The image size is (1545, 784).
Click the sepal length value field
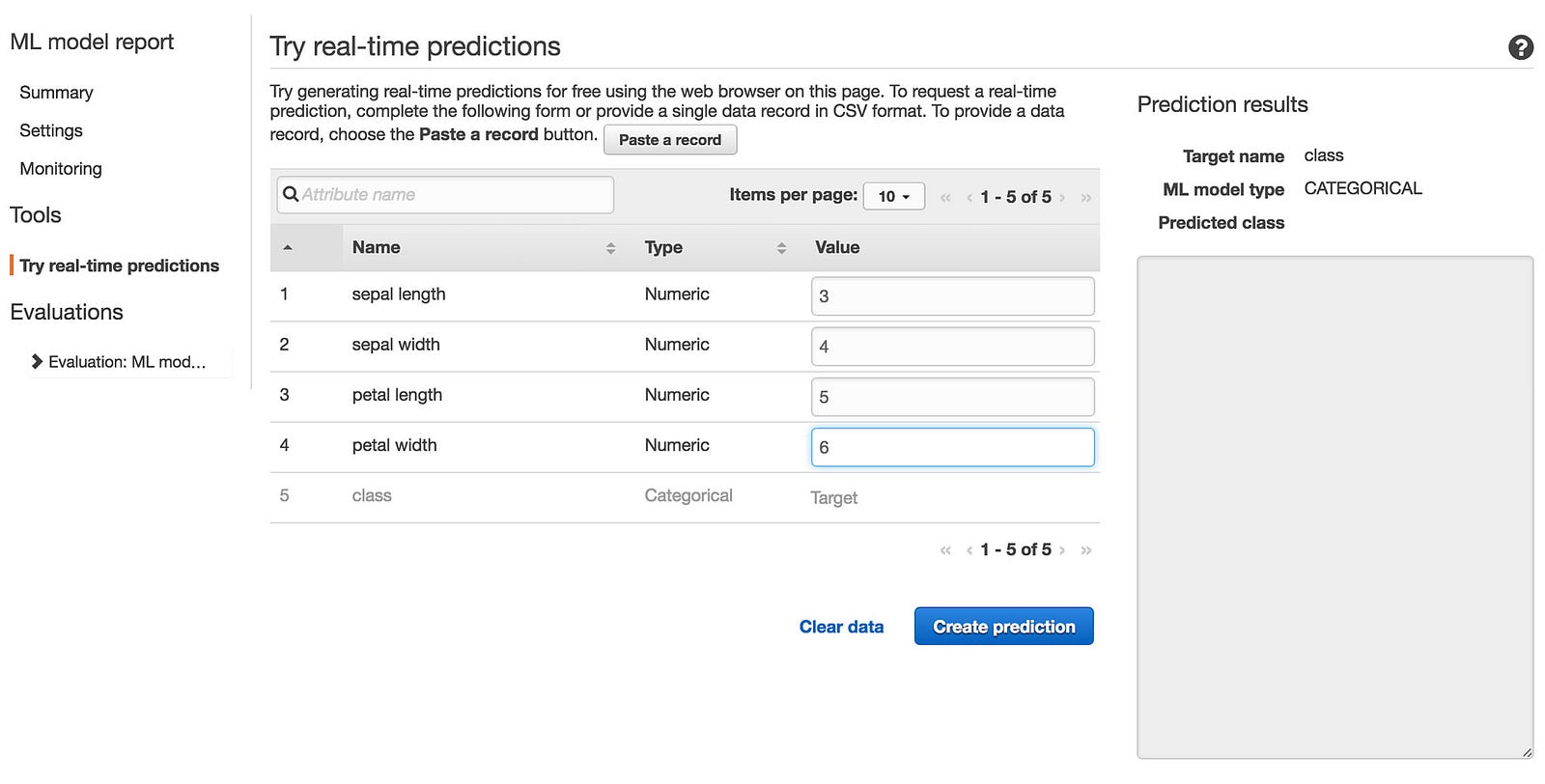pyautogui.click(x=952, y=296)
